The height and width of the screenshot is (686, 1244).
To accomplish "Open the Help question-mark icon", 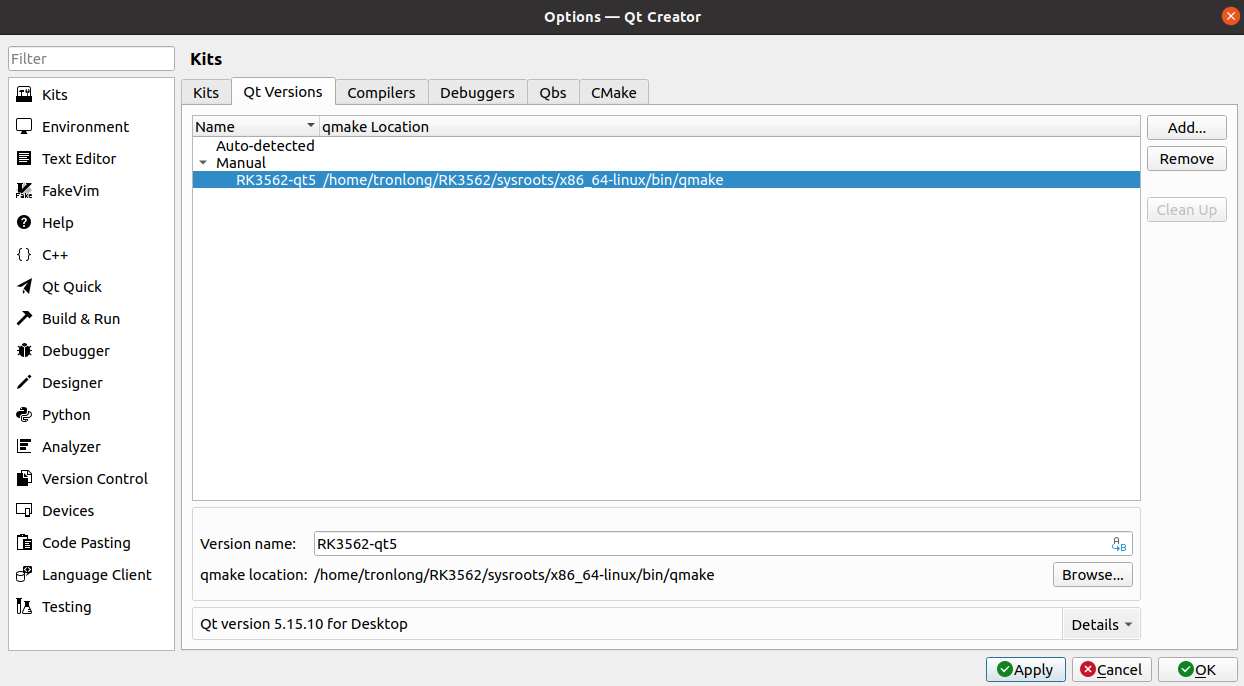I will (25, 223).
